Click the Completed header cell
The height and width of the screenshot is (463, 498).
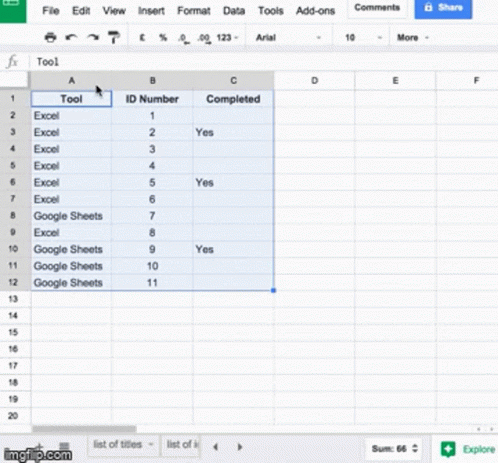pos(233,99)
